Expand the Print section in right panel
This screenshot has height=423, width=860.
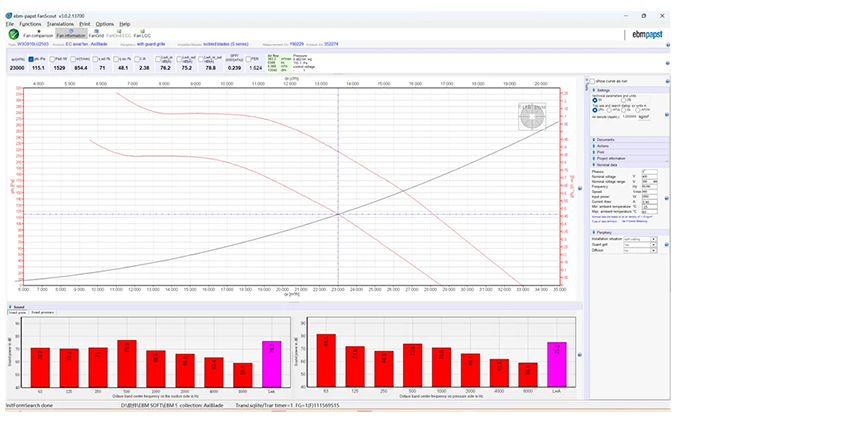pyautogui.click(x=630, y=152)
